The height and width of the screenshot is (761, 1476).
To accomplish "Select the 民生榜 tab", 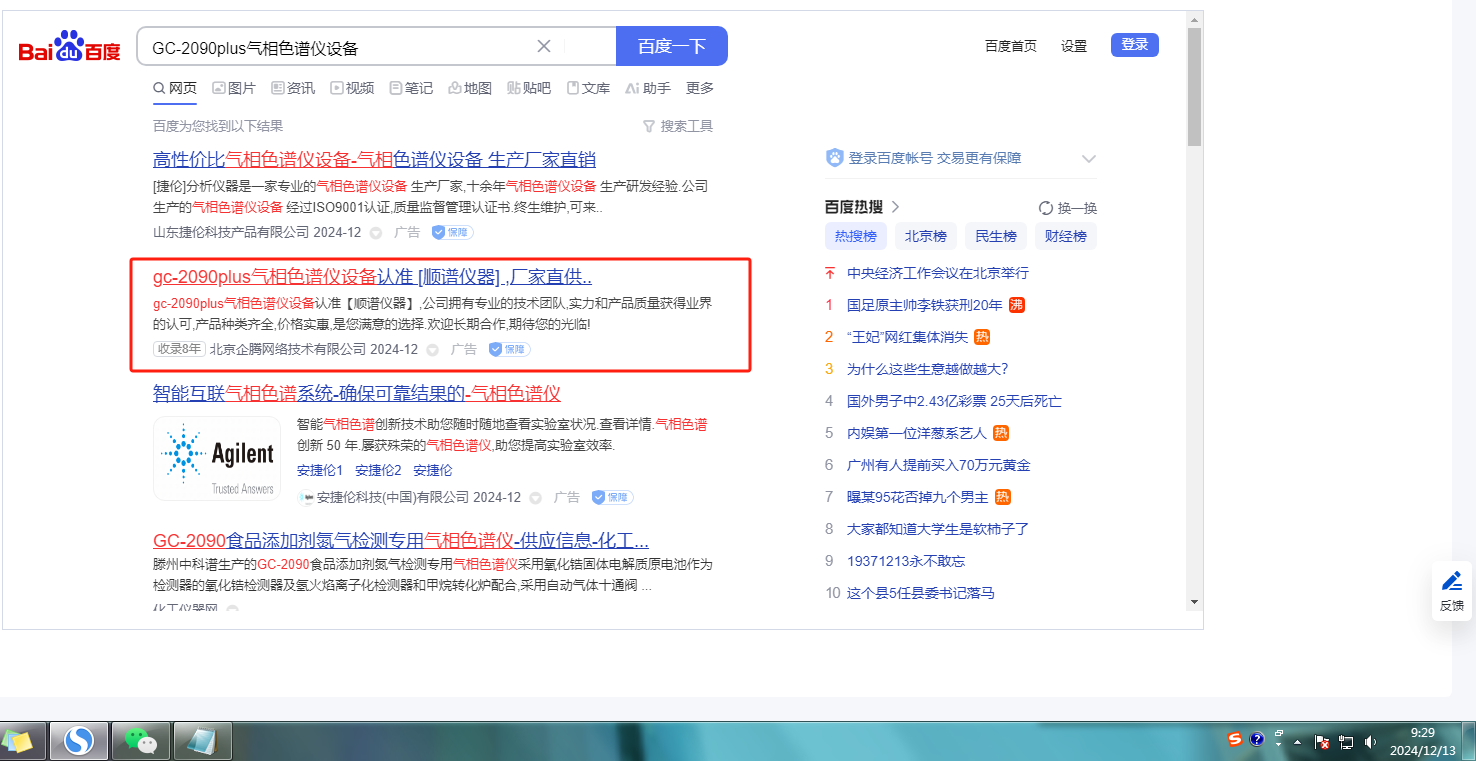I will click(x=996, y=236).
